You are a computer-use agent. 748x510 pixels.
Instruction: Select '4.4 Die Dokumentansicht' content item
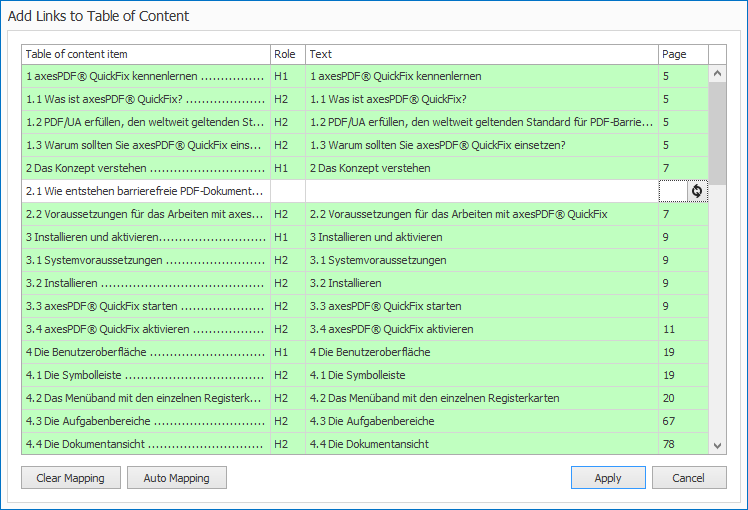(146, 444)
